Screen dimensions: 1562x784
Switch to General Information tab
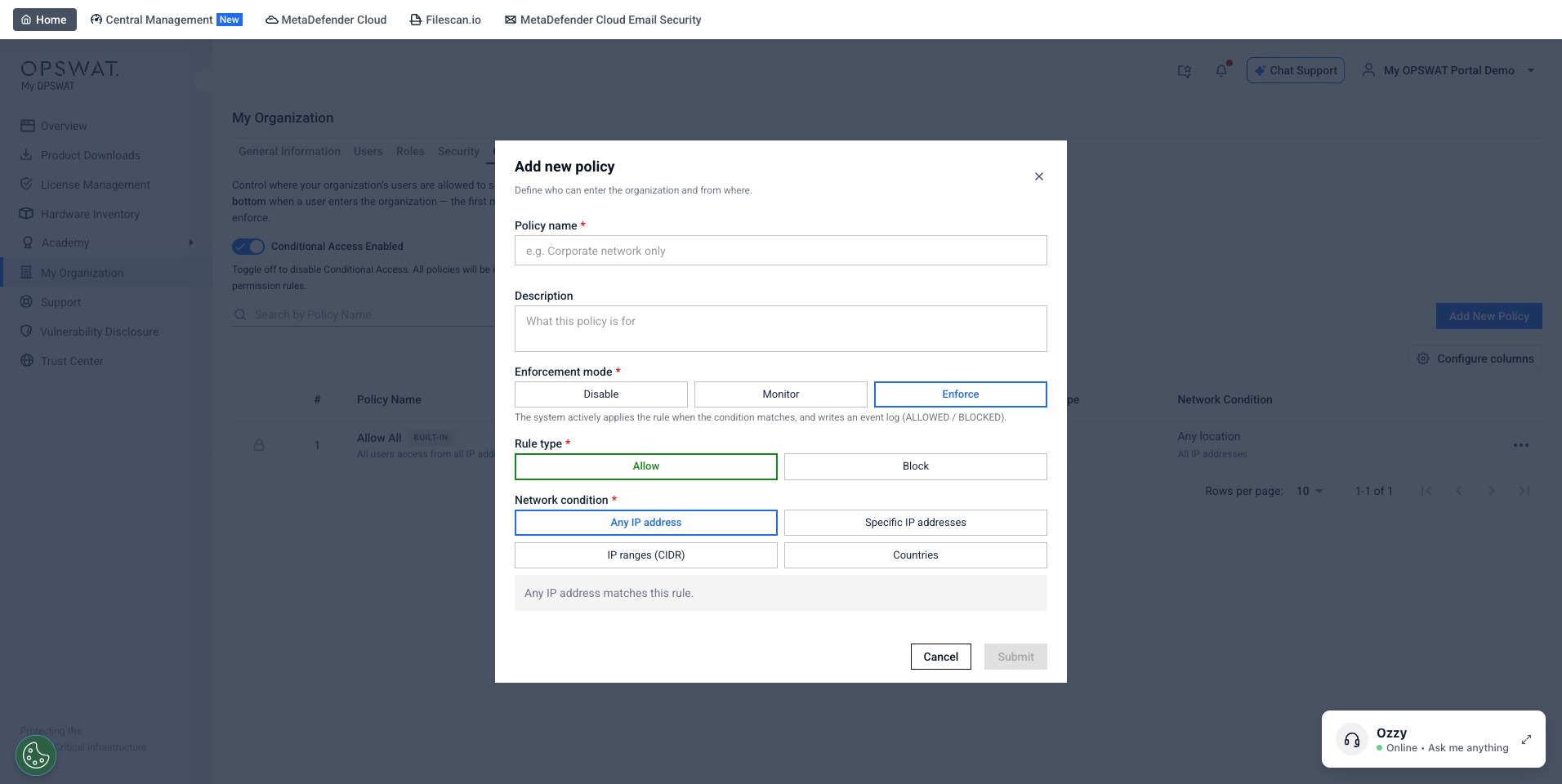(x=289, y=151)
